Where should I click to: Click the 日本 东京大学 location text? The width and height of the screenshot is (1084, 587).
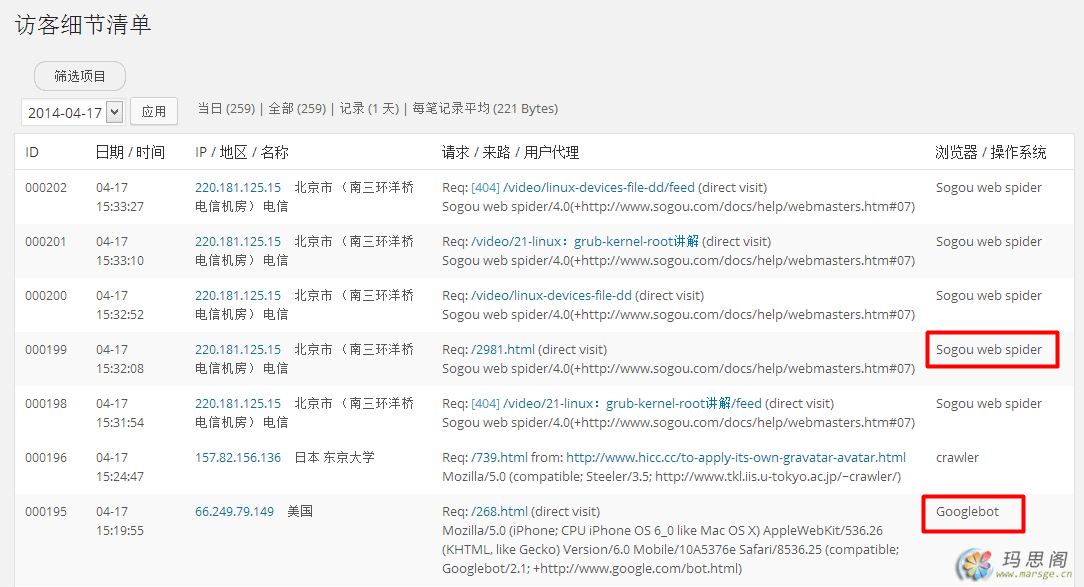click(x=335, y=457)
